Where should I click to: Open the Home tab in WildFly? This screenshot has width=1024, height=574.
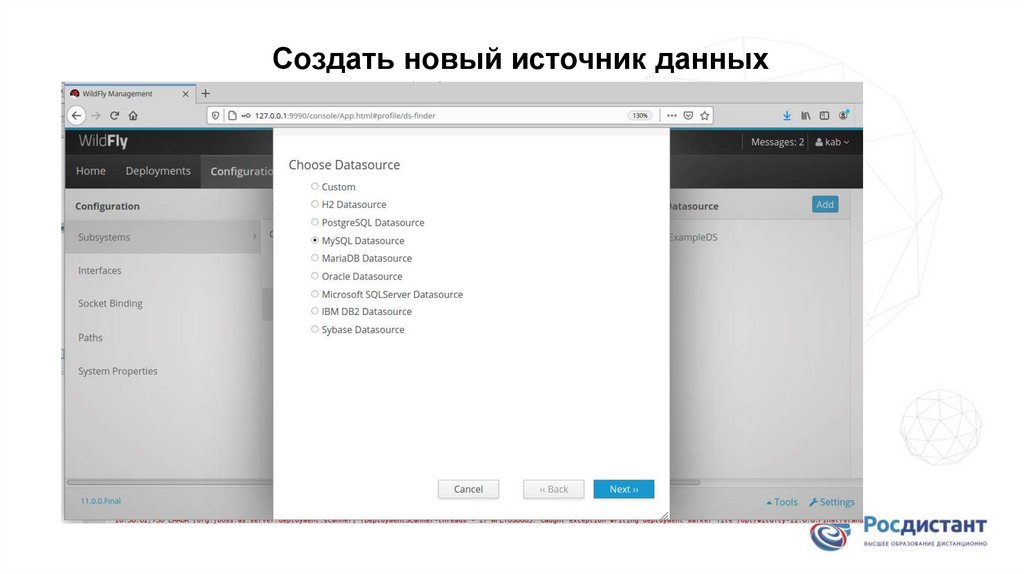coord(90,171)
